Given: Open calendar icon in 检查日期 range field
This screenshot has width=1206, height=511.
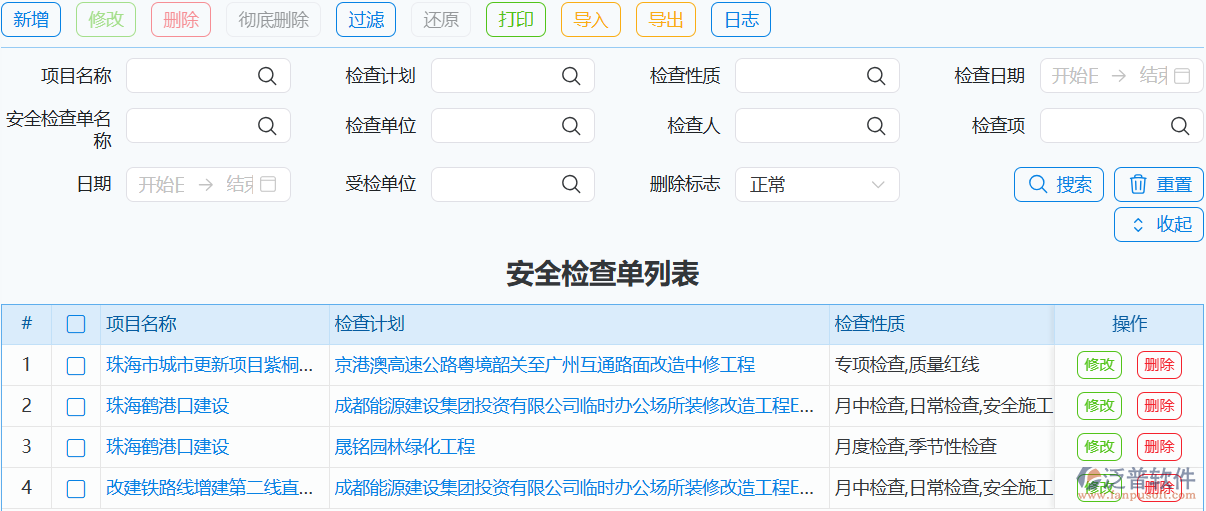Looking at the screenshot, I should coord(1182,76).
